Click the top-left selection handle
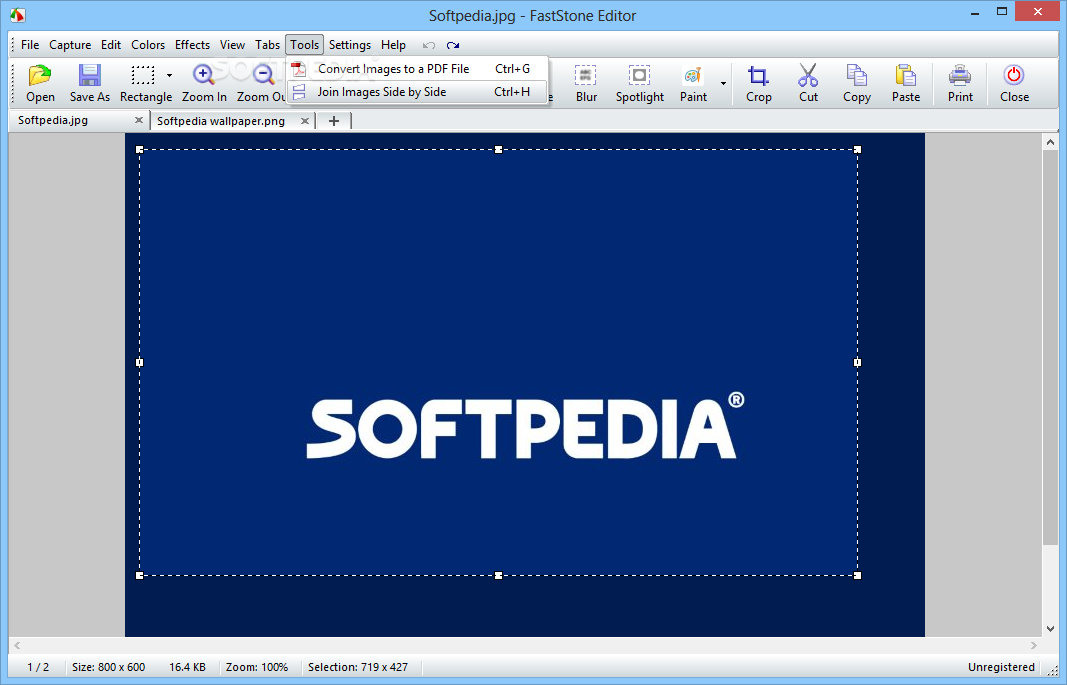The height and width of the screenshot is (685, 1067). click(x=139, y=150)
